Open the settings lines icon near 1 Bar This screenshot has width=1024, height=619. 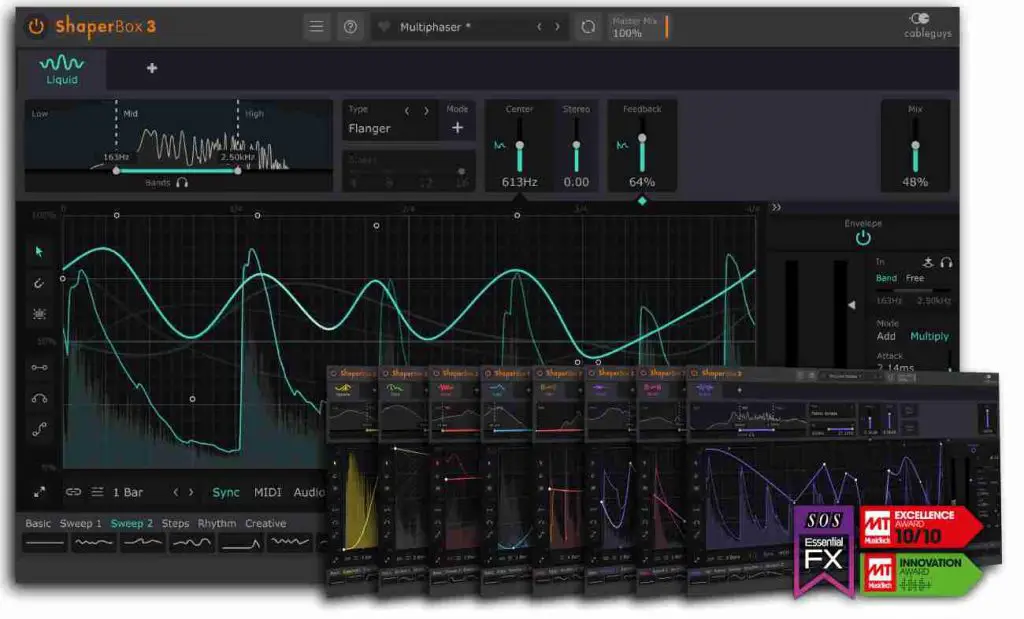[x=97, y=492]
